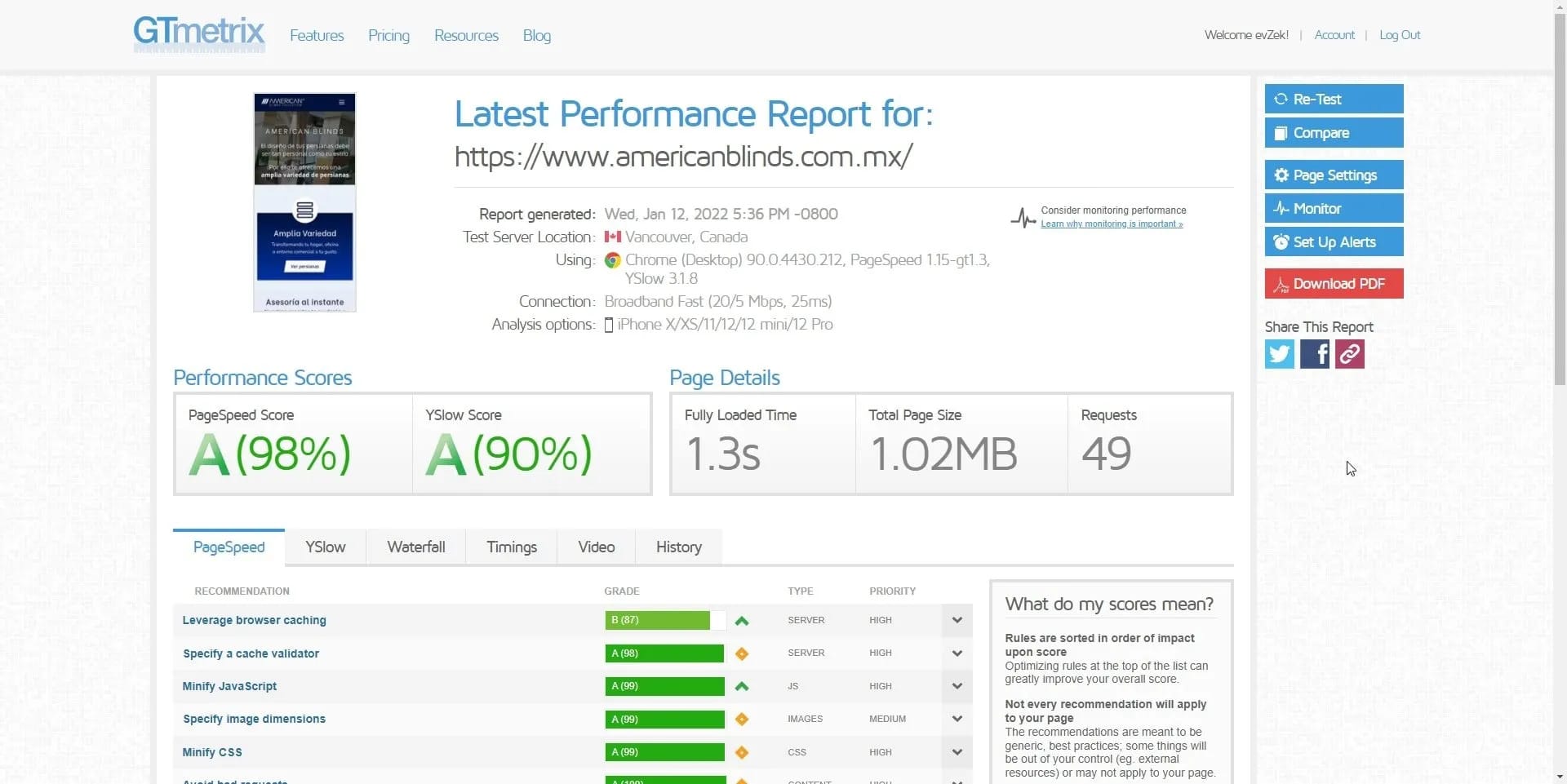Open the YSlow tab
The height and width of the screenshot is (784, 1567).
point(325,547)
